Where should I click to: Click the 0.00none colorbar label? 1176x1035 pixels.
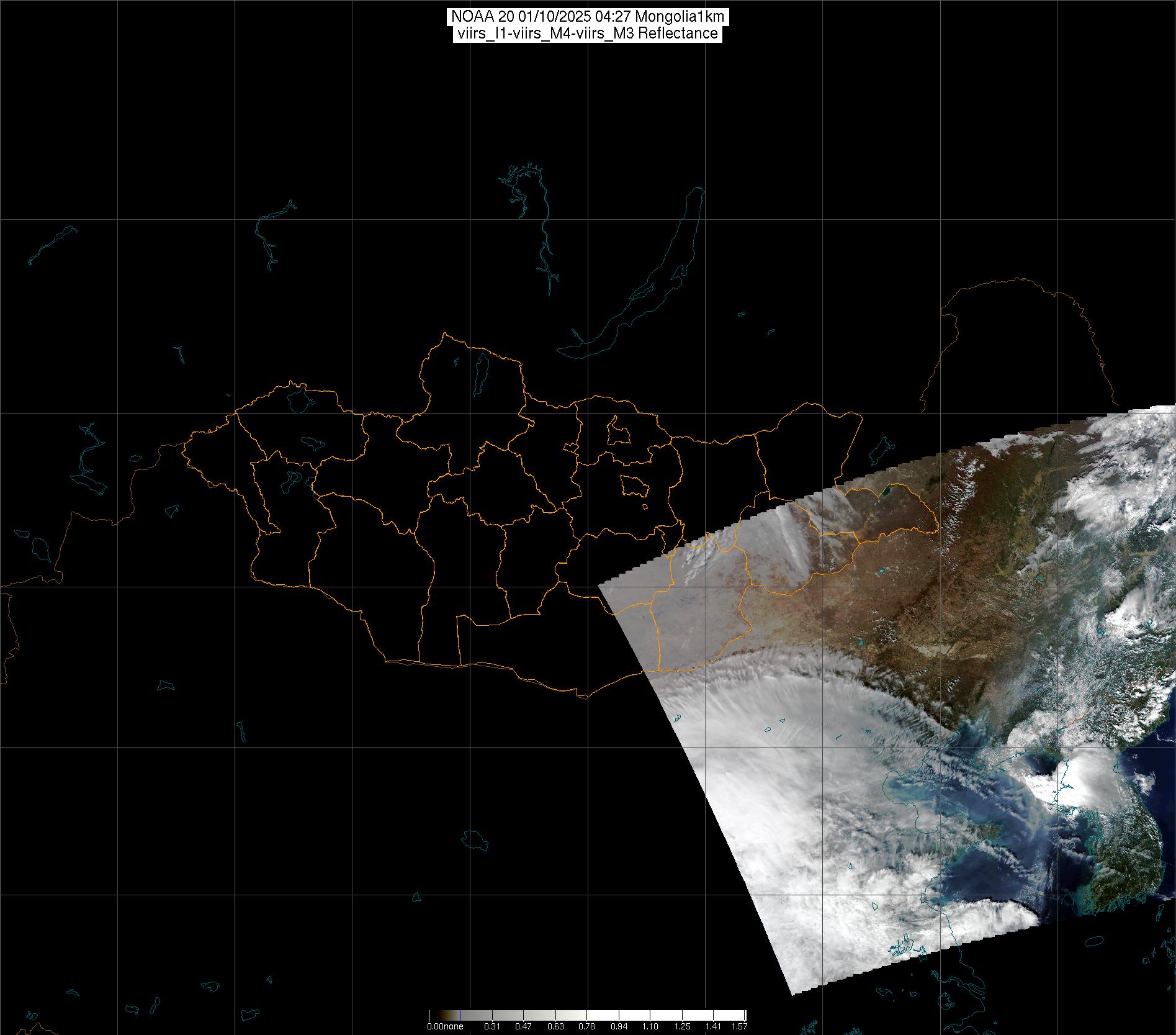(444, 1026)
